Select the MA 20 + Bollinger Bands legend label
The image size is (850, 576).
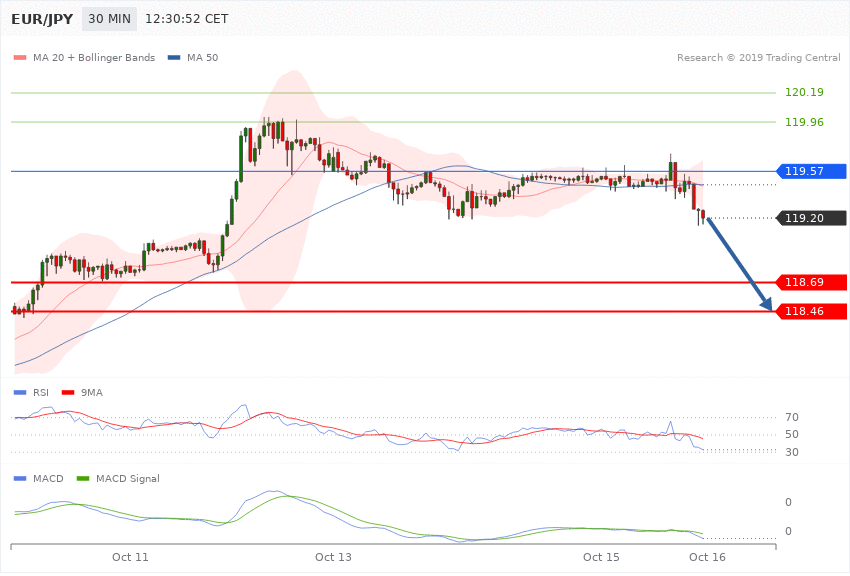(94, 57)
